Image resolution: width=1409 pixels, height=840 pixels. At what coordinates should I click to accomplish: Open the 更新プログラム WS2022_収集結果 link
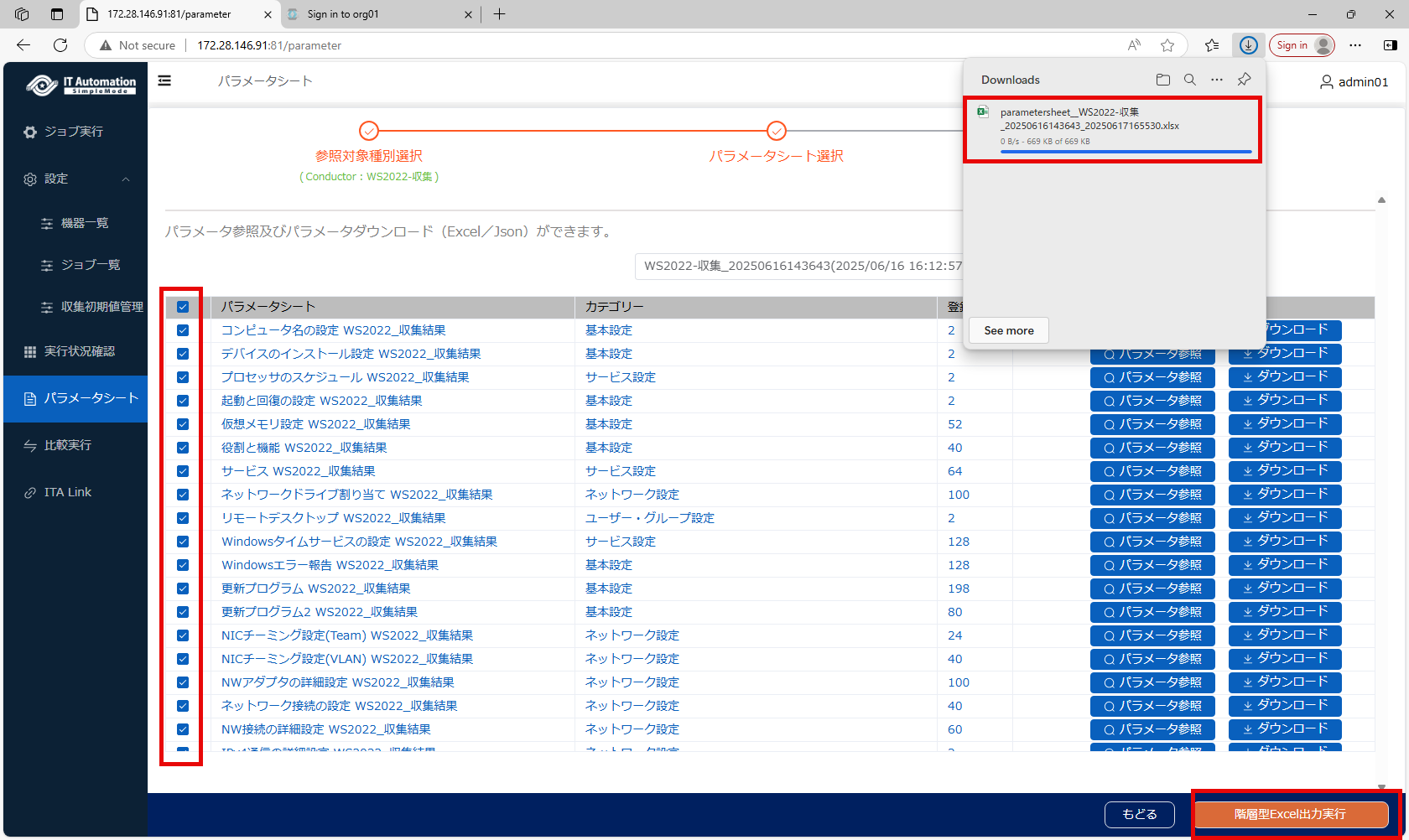point(315,589)
